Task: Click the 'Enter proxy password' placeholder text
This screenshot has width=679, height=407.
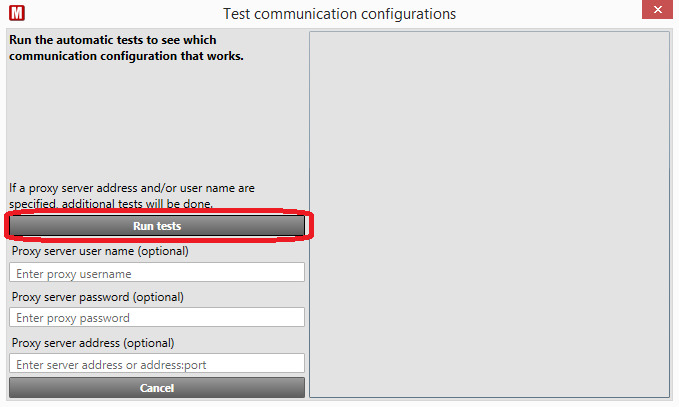Action: click(x=73, y=318)
